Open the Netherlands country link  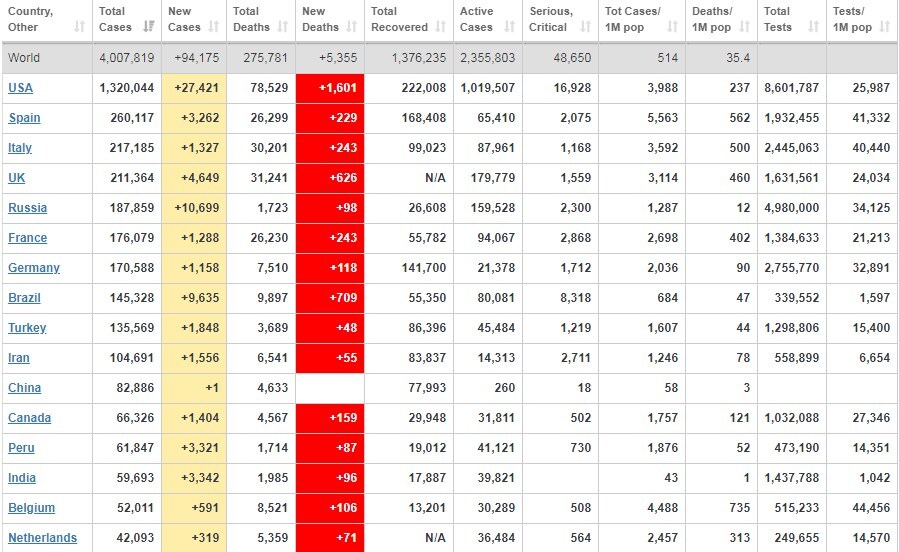[x=42, y=538]
